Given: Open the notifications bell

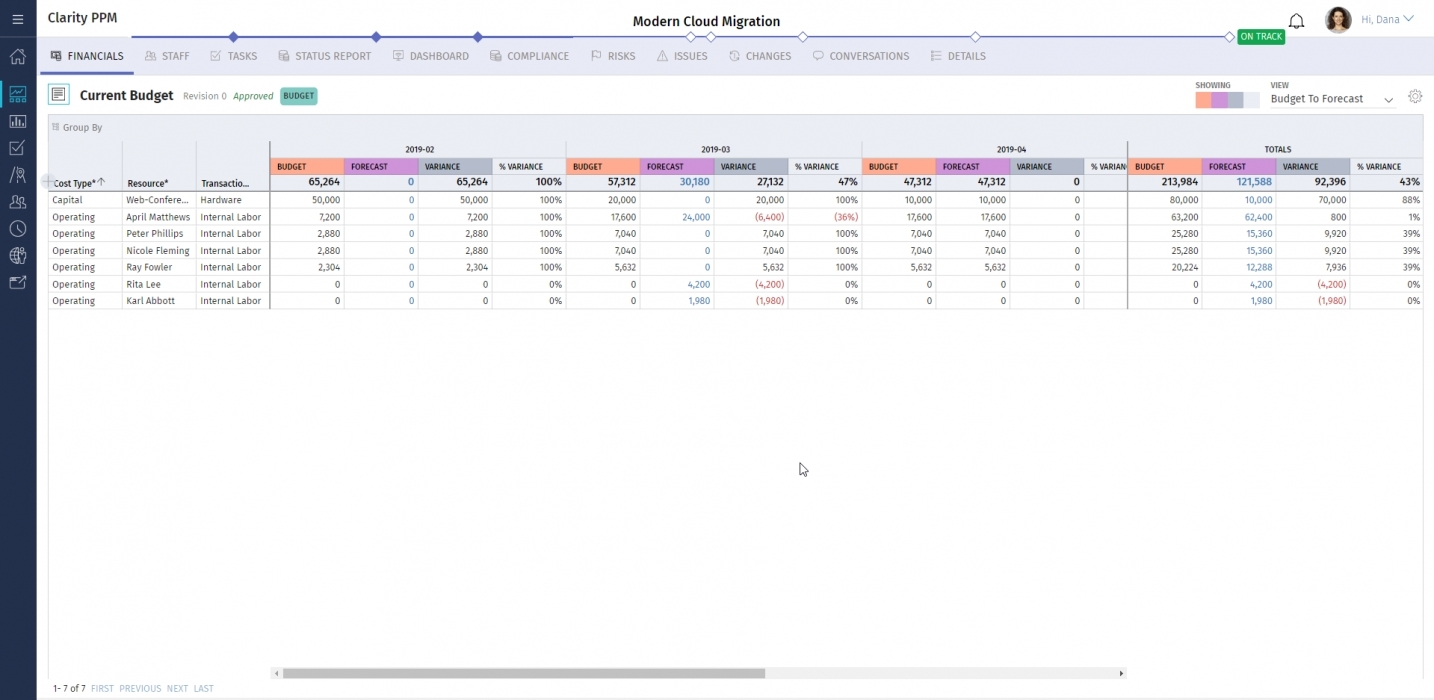Looking at the screenshot, I should pyautogui.click(x=1296, y=20).
